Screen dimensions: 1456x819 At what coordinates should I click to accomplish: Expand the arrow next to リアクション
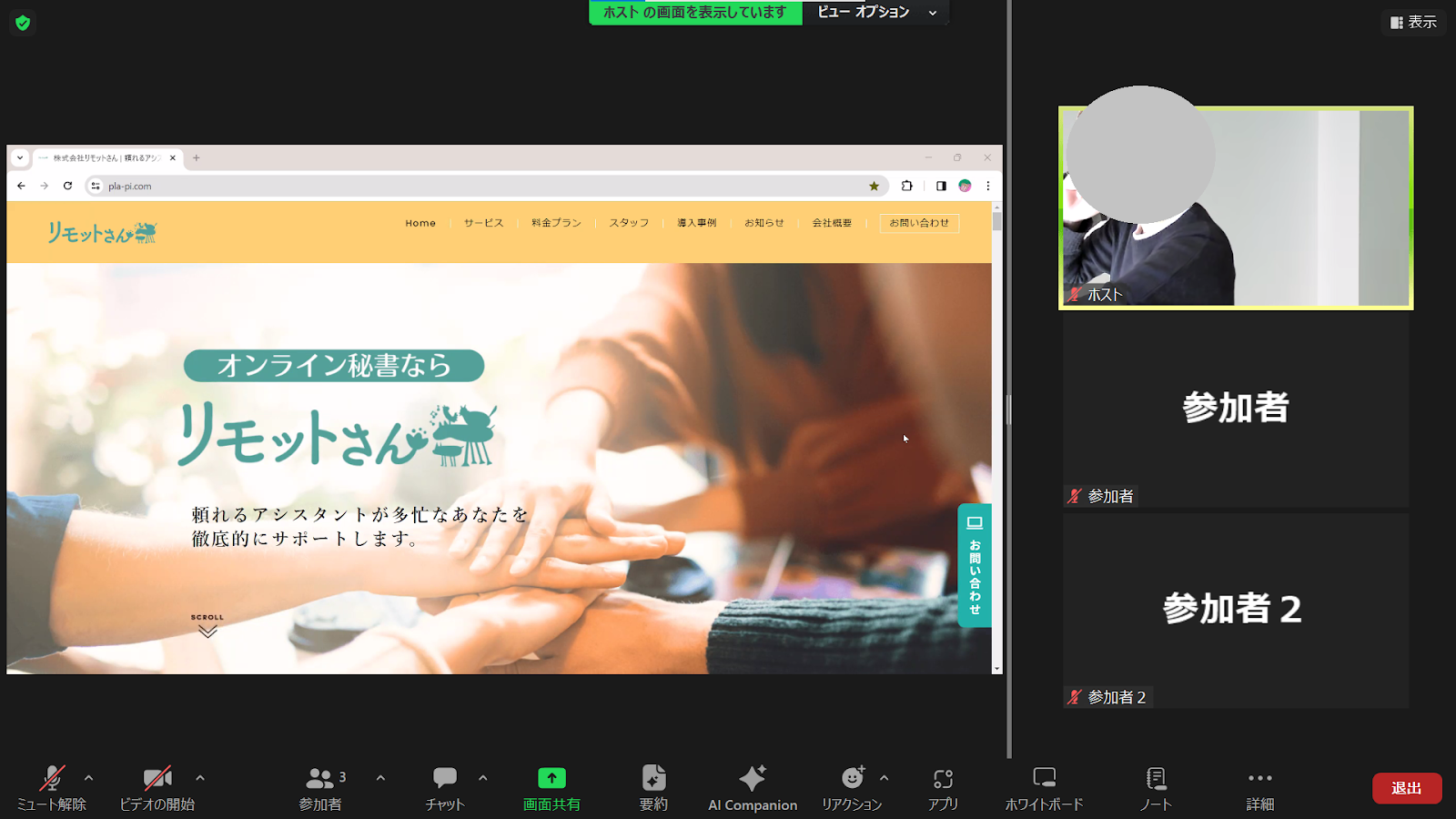pyautogui.click(x=885, y=778)
